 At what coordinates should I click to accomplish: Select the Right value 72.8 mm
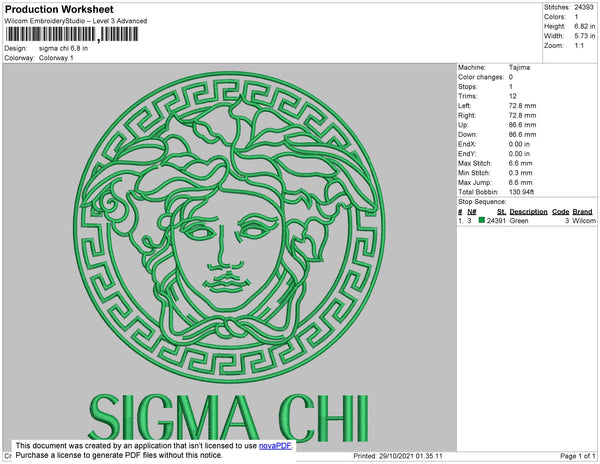522,115
